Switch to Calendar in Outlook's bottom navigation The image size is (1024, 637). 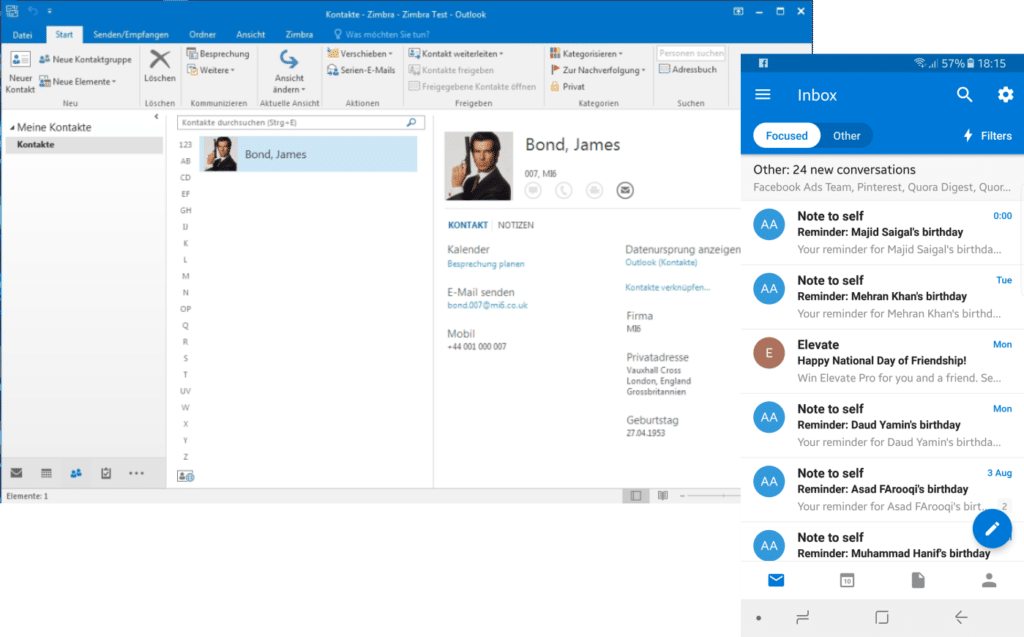(x=46, y=473)
